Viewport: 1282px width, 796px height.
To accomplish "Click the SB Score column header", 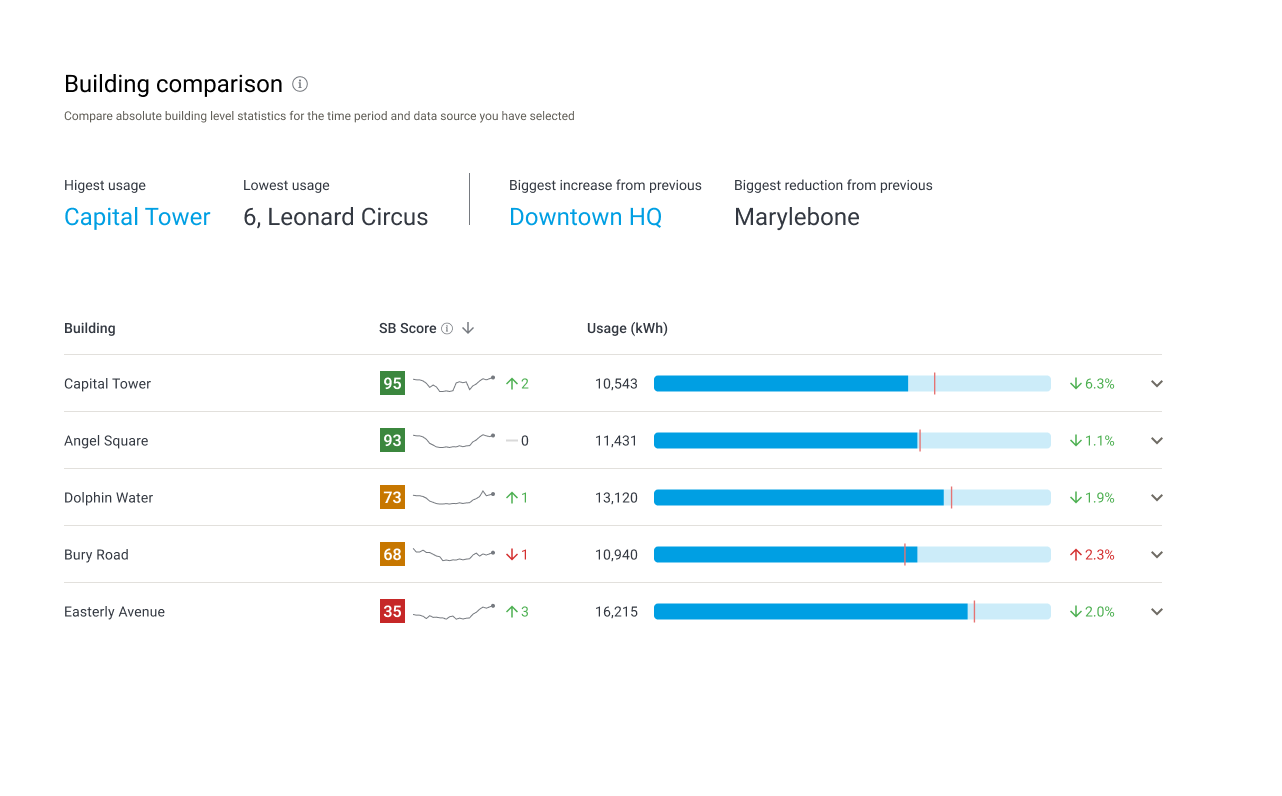I will (x=408, y=328).
